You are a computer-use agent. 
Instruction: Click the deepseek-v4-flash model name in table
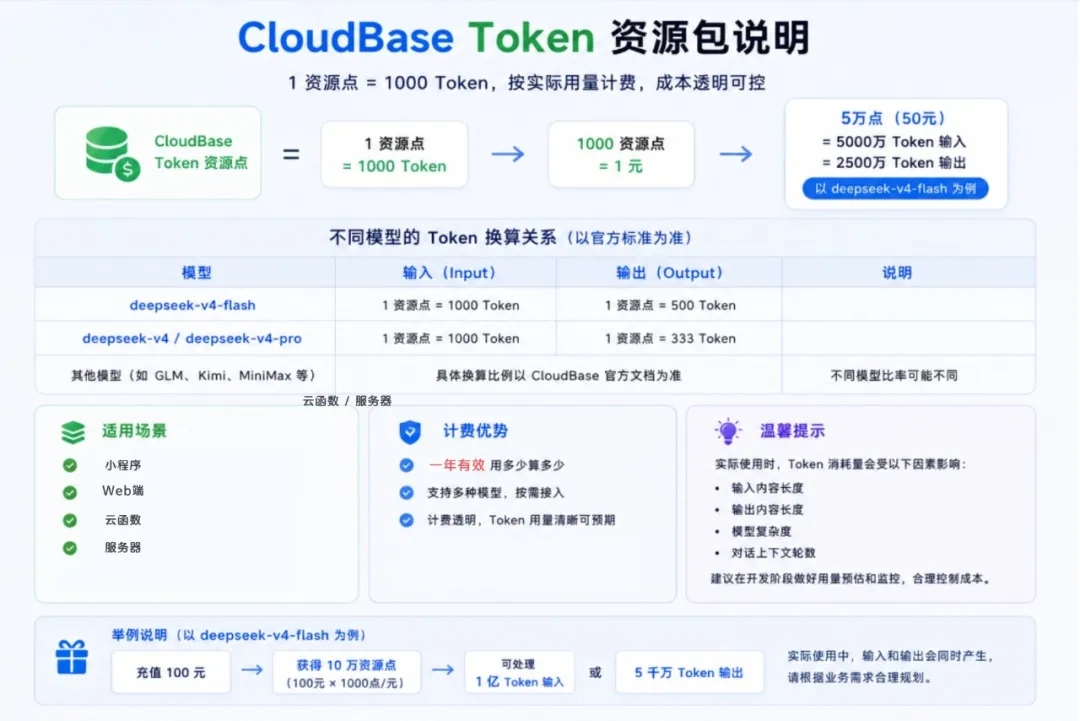(192, 305)
